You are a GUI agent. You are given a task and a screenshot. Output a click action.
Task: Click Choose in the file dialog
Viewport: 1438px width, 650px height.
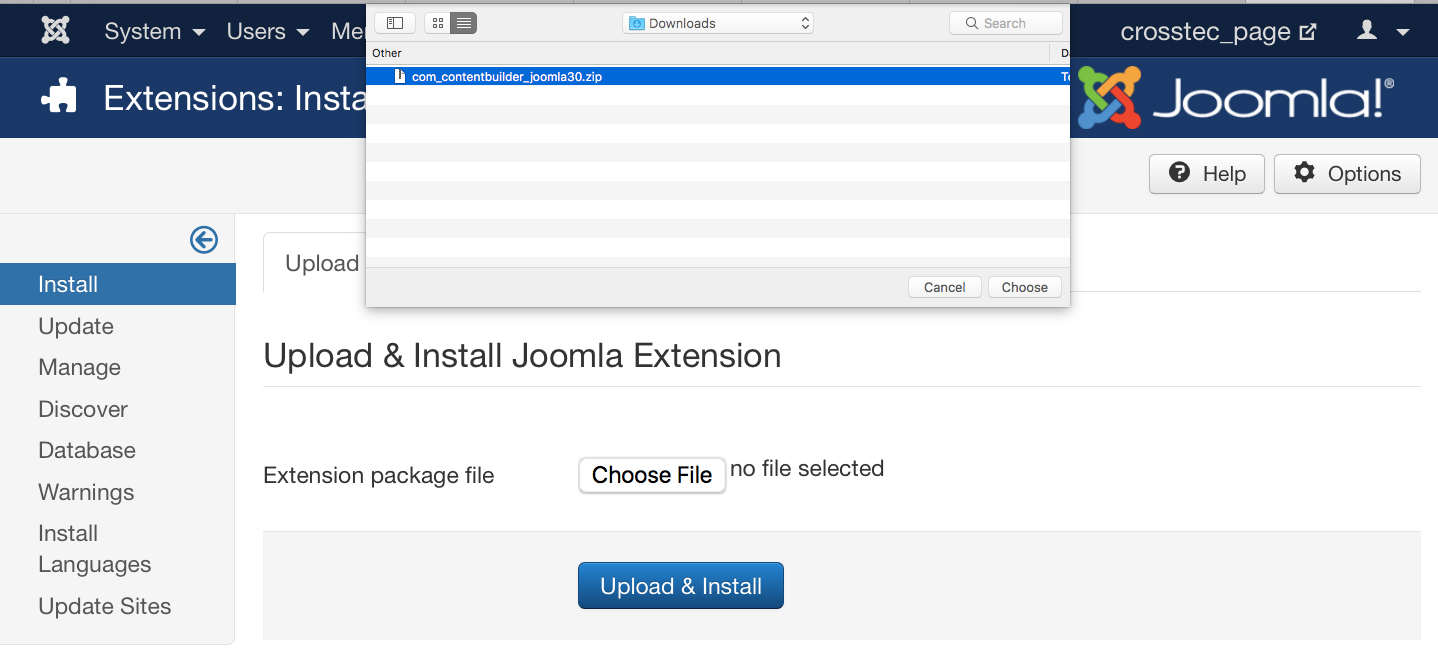(x=1025, y=287)
